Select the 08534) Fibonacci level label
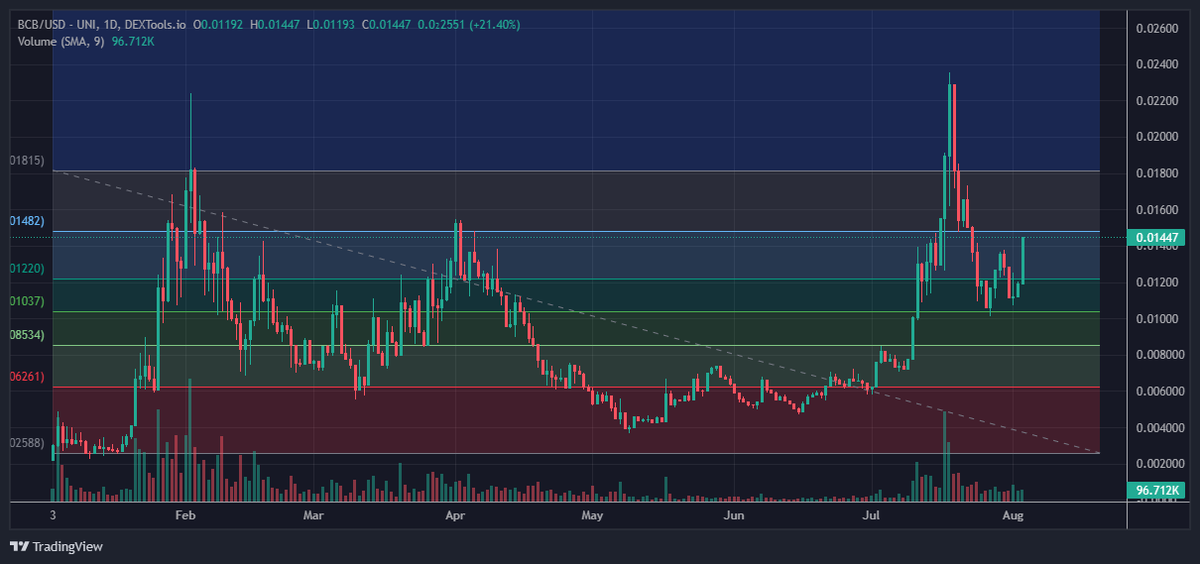 click(x=28, y=336)
